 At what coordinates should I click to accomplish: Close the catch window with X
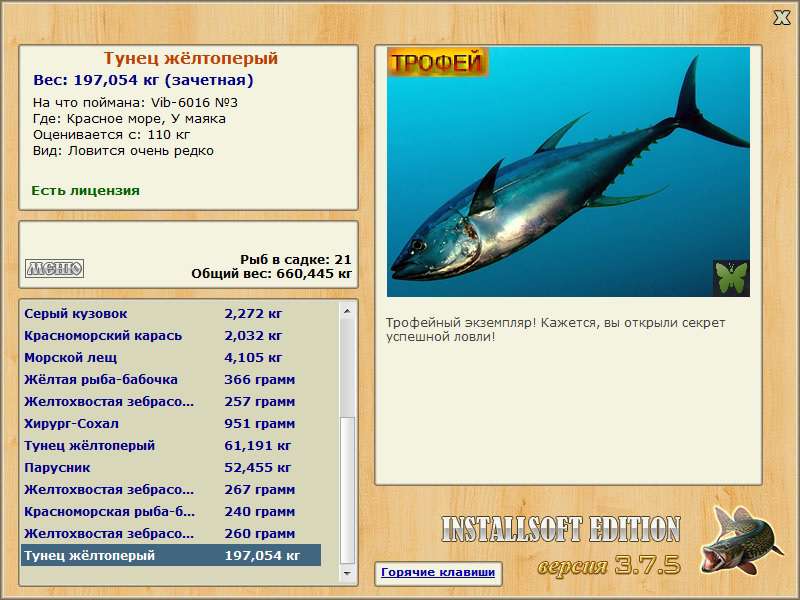[781, 18]
